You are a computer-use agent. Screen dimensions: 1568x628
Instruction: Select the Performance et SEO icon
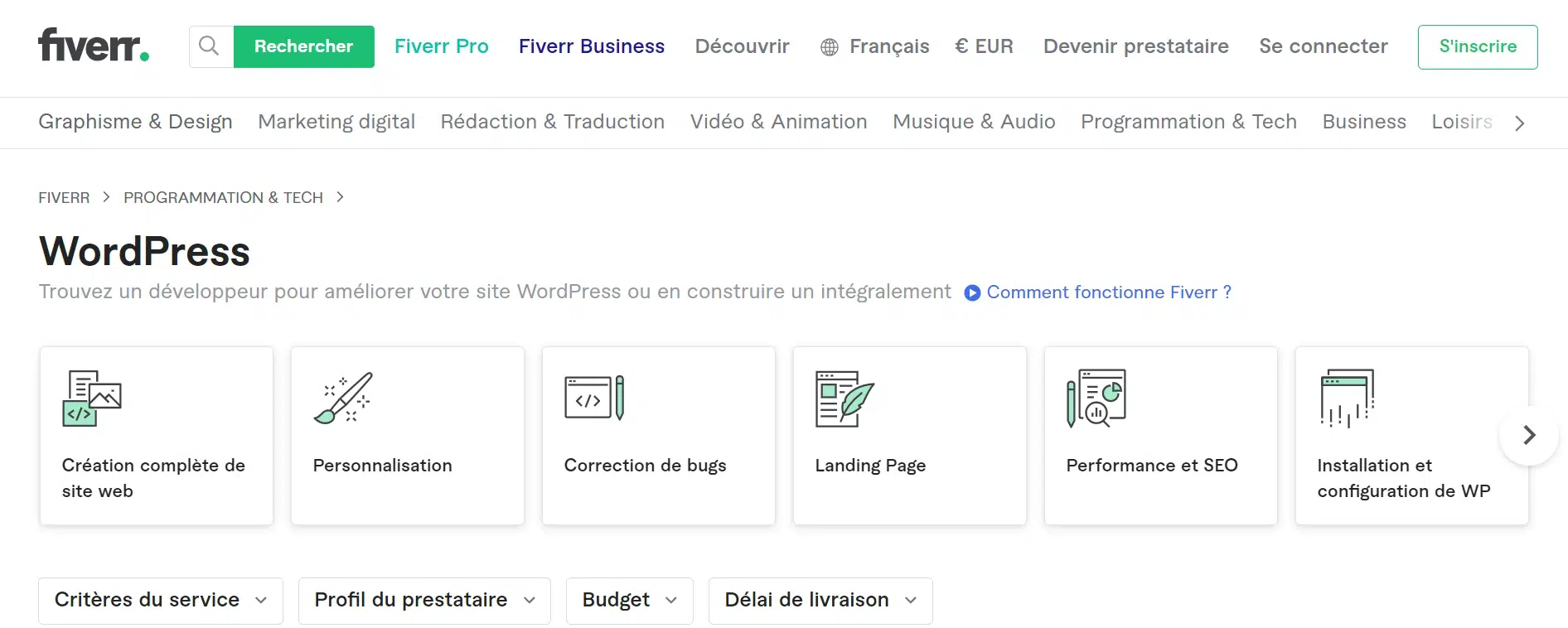(1096, 399)
